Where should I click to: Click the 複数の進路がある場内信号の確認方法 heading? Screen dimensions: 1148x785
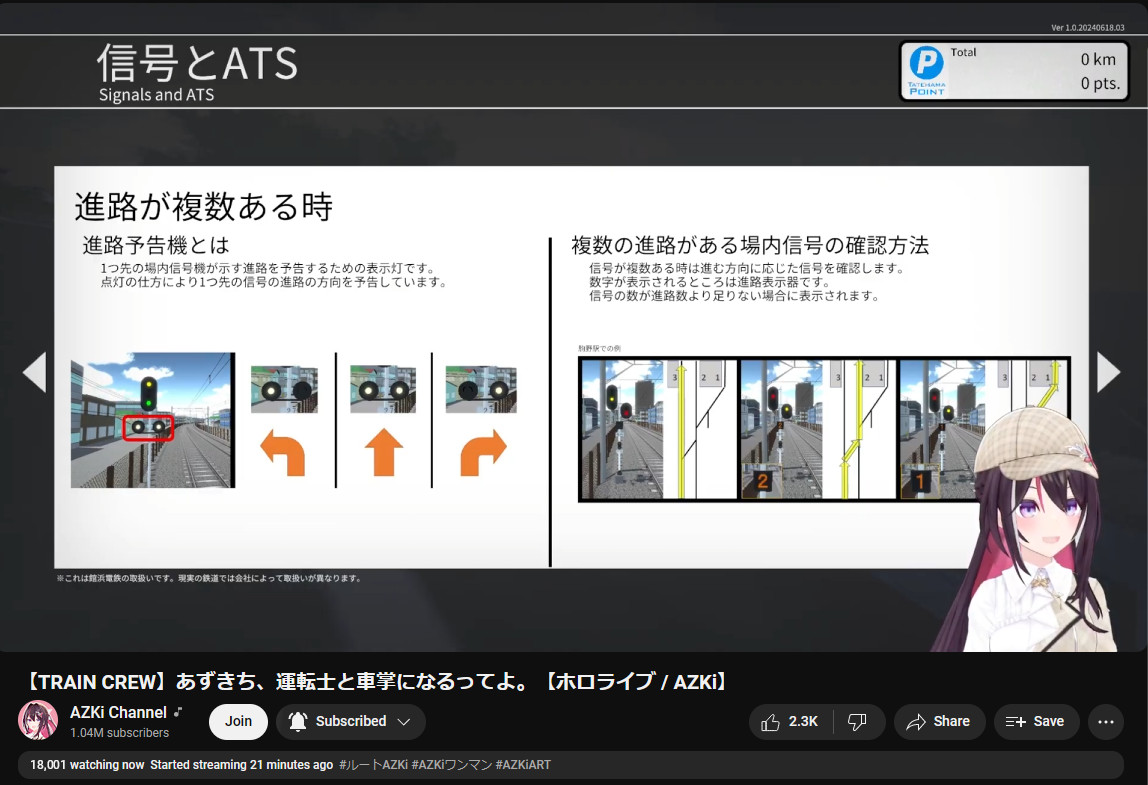[750, 245]
